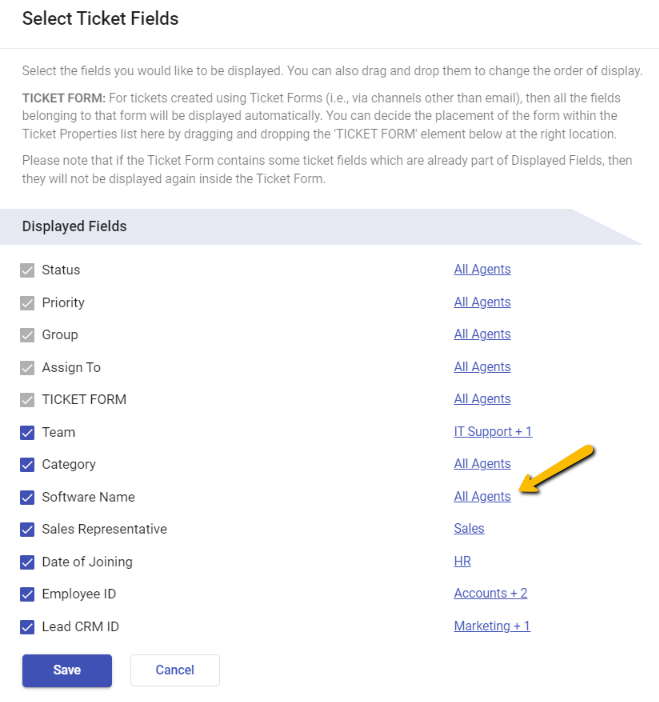Cancel the ticket fields dialog
Screen dimensions: 659x702
tap(175, 670)
